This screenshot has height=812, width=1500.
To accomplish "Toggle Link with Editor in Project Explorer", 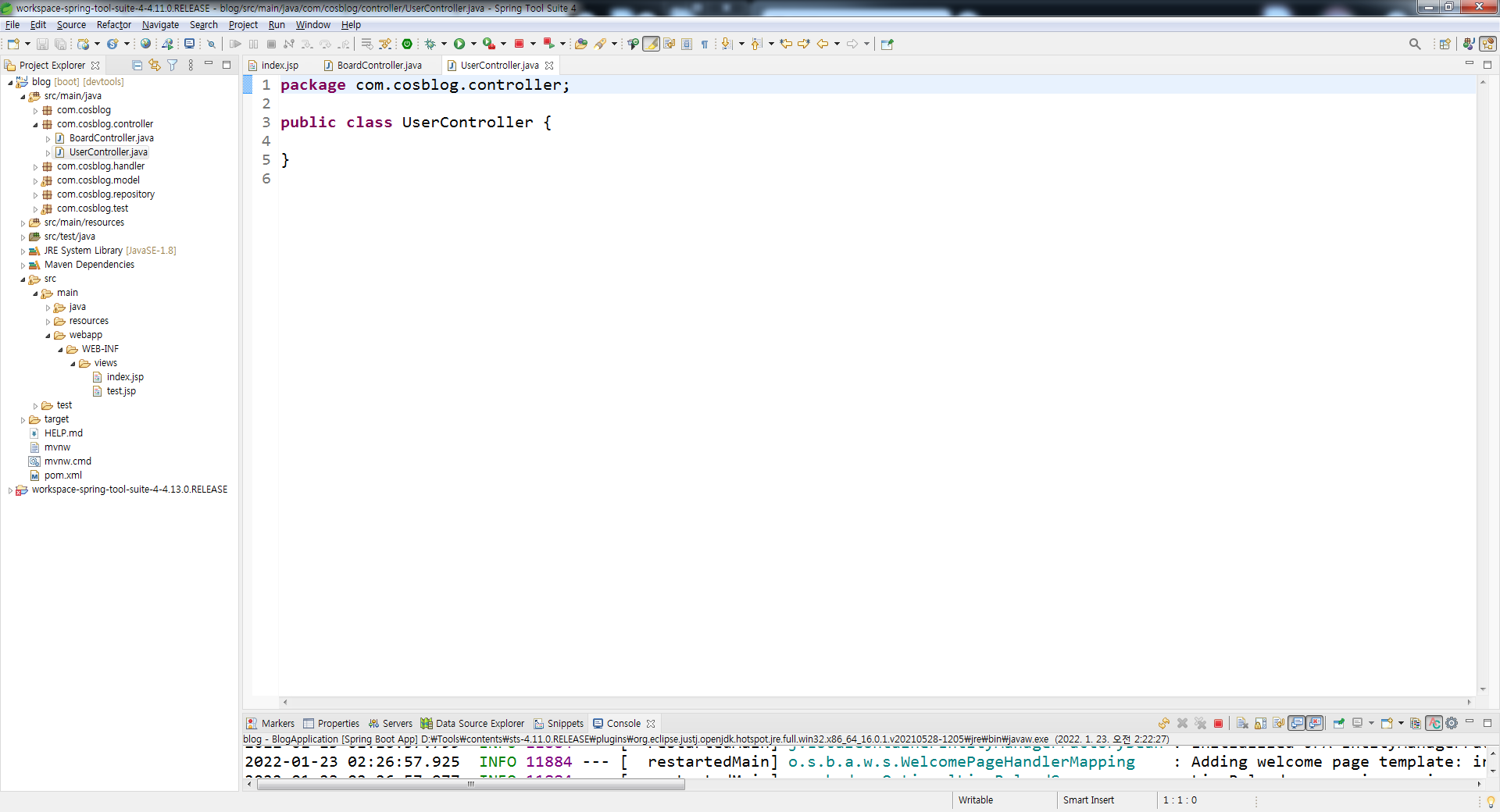I will point(155,65).
